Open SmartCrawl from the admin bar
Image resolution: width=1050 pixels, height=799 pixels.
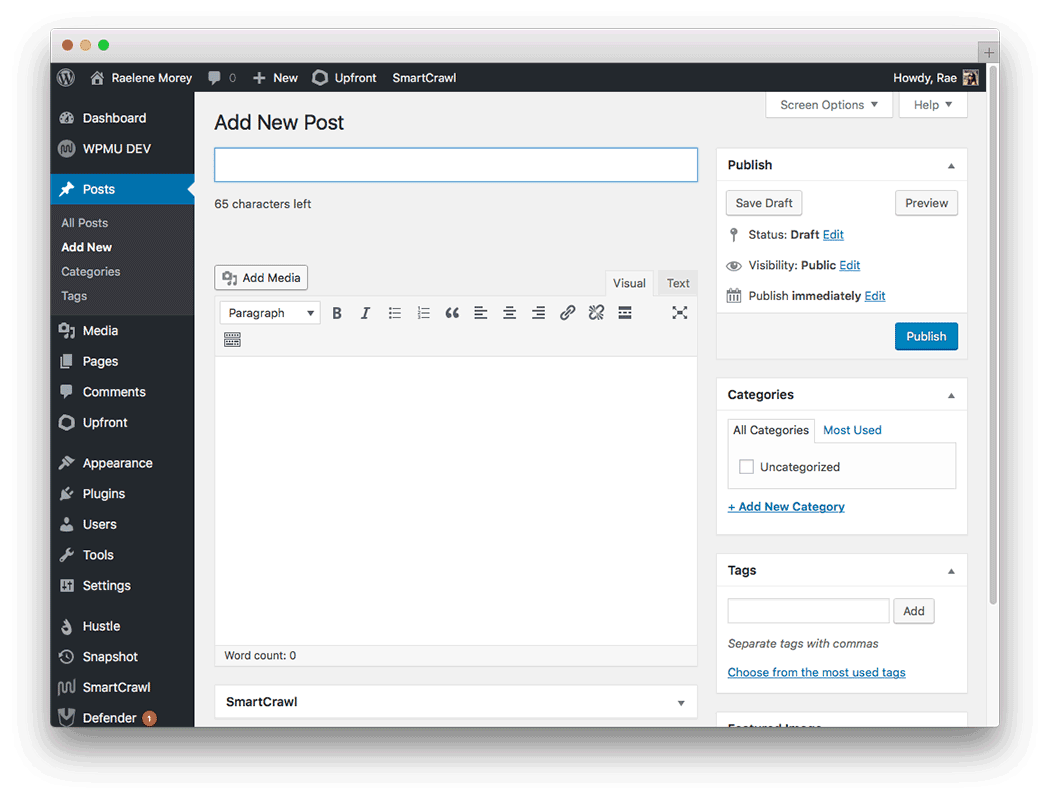423,77
